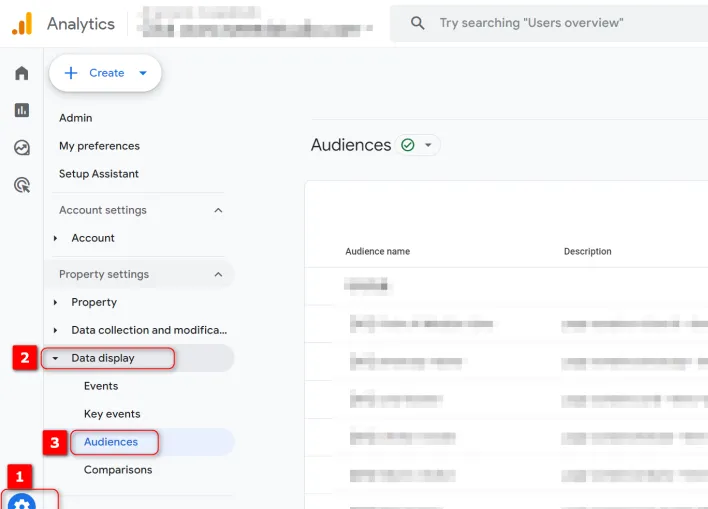The height and width of the screenshot is (509, 708).
Task: Open My preferences
Action: (x=99, y=146)
